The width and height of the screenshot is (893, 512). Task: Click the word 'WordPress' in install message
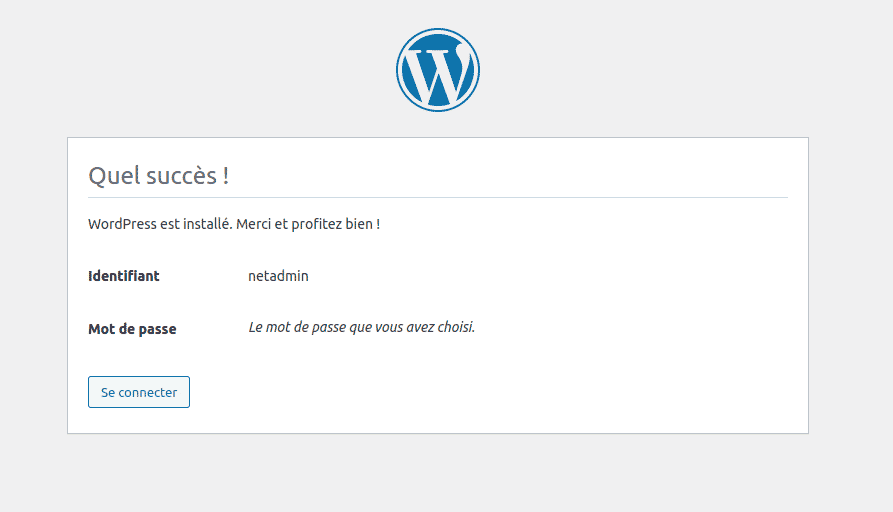(x=122, y=224)
